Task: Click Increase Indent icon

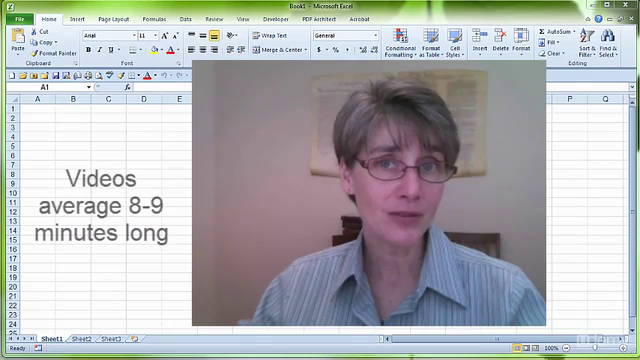Action: point(241,50)
